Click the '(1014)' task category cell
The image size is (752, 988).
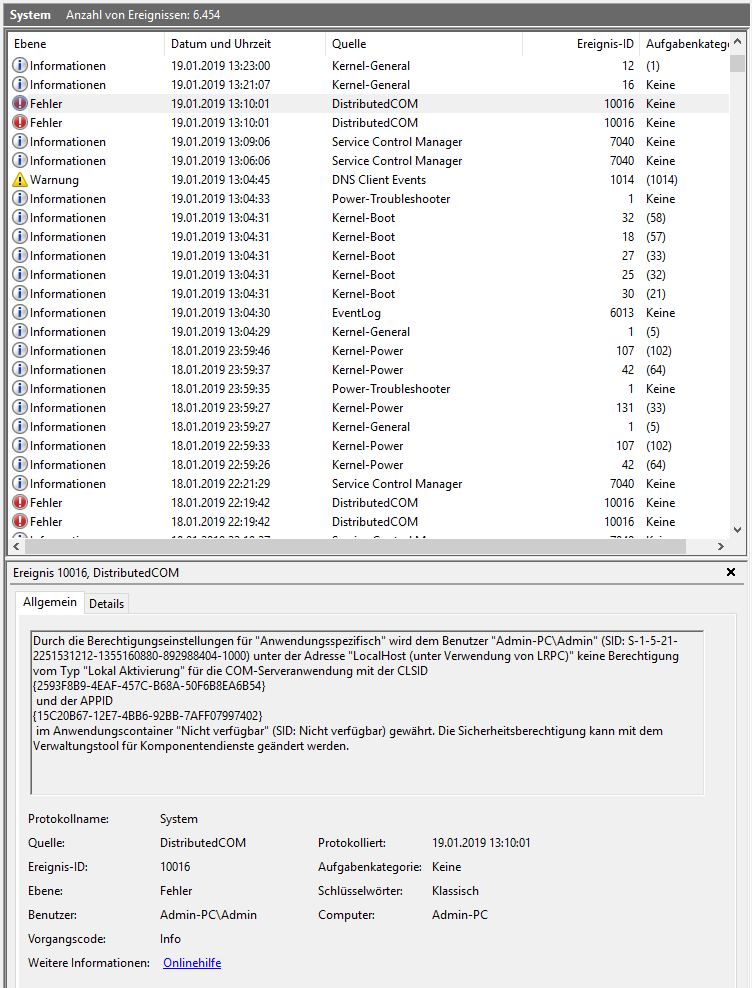pyautogui.click(x=662, y=180)
